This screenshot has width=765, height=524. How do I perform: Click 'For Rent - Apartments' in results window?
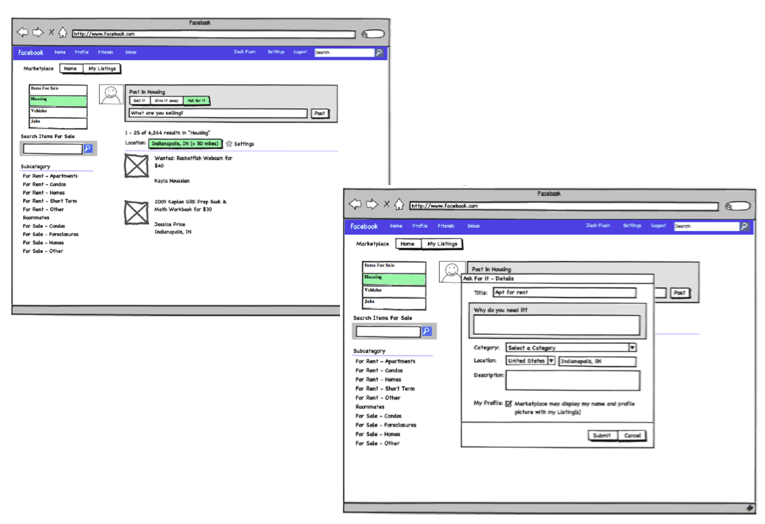pyautogui.click(x=50, y=176)
